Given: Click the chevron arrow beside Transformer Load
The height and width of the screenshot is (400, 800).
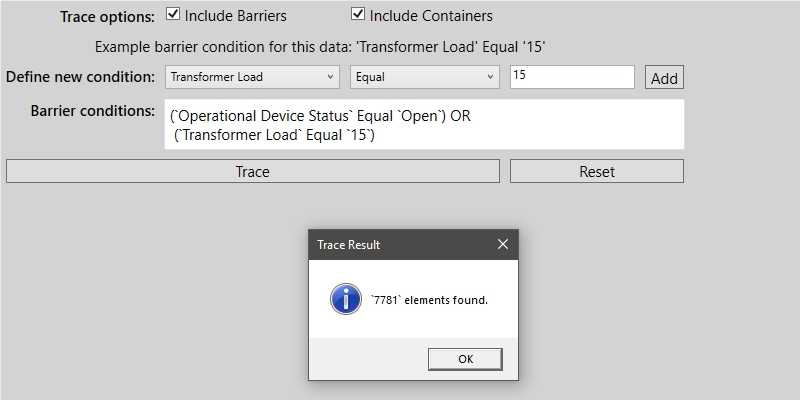Looking at the screenshot, I should [331, 77].
